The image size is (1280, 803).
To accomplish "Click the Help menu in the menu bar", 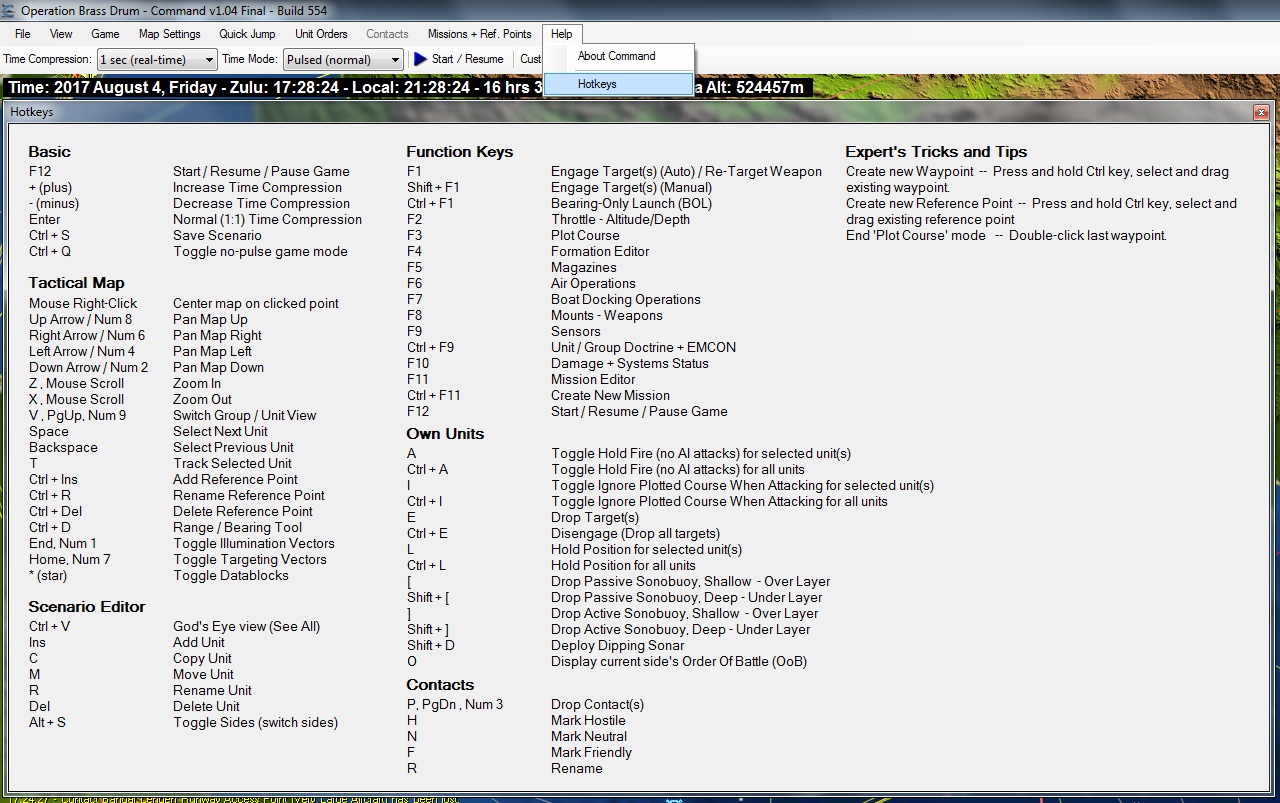I will click(561, 34).
